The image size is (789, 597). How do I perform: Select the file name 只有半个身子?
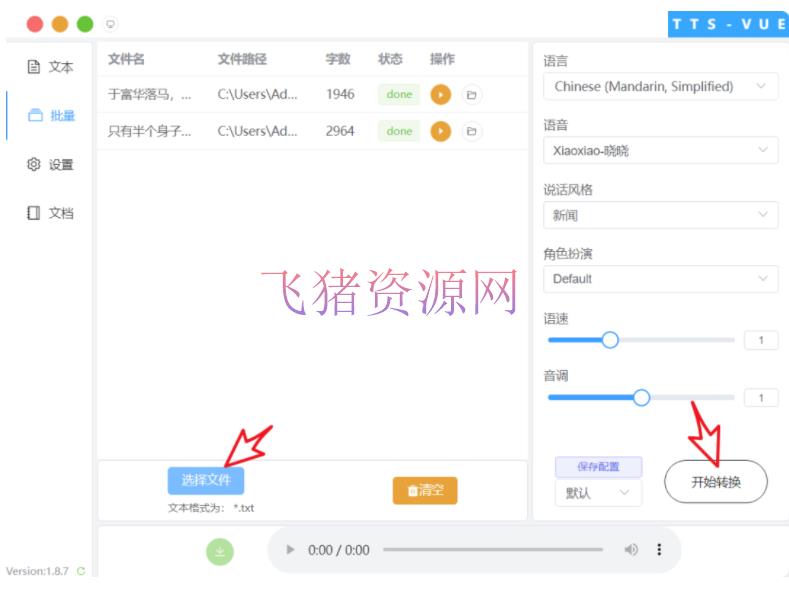(x=149, y=131)
